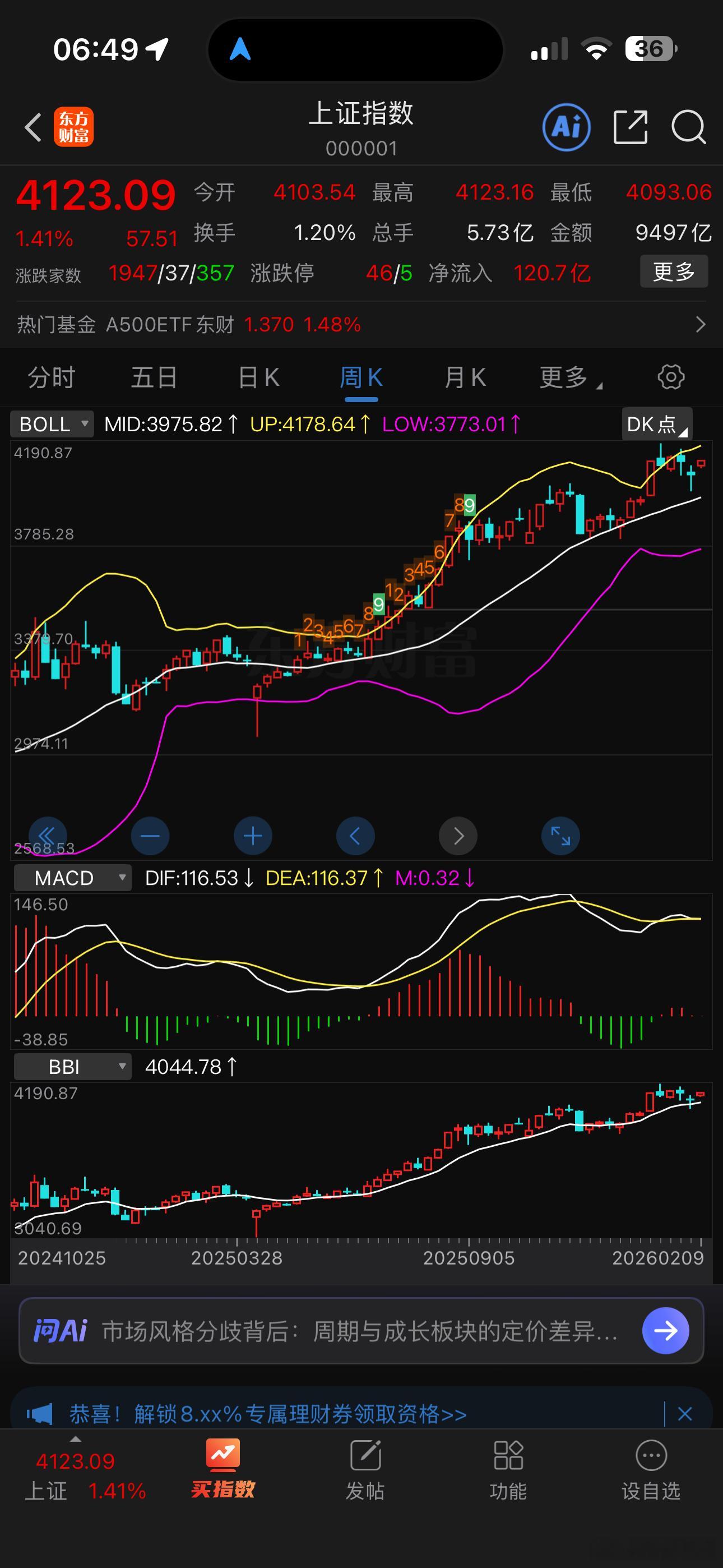723x1568 pixels.
Task: Tap the BOLL UP:4178.64 value
Action: (310, 423)
